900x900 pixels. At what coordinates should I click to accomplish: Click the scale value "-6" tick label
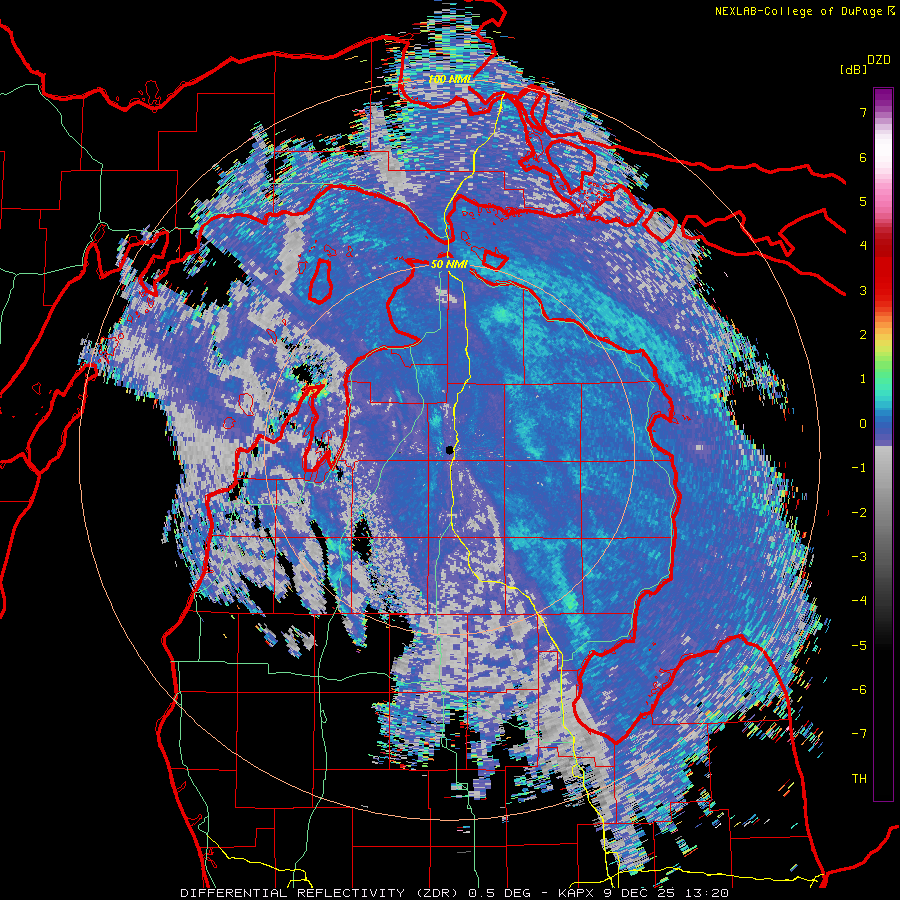tap(859, 689)
